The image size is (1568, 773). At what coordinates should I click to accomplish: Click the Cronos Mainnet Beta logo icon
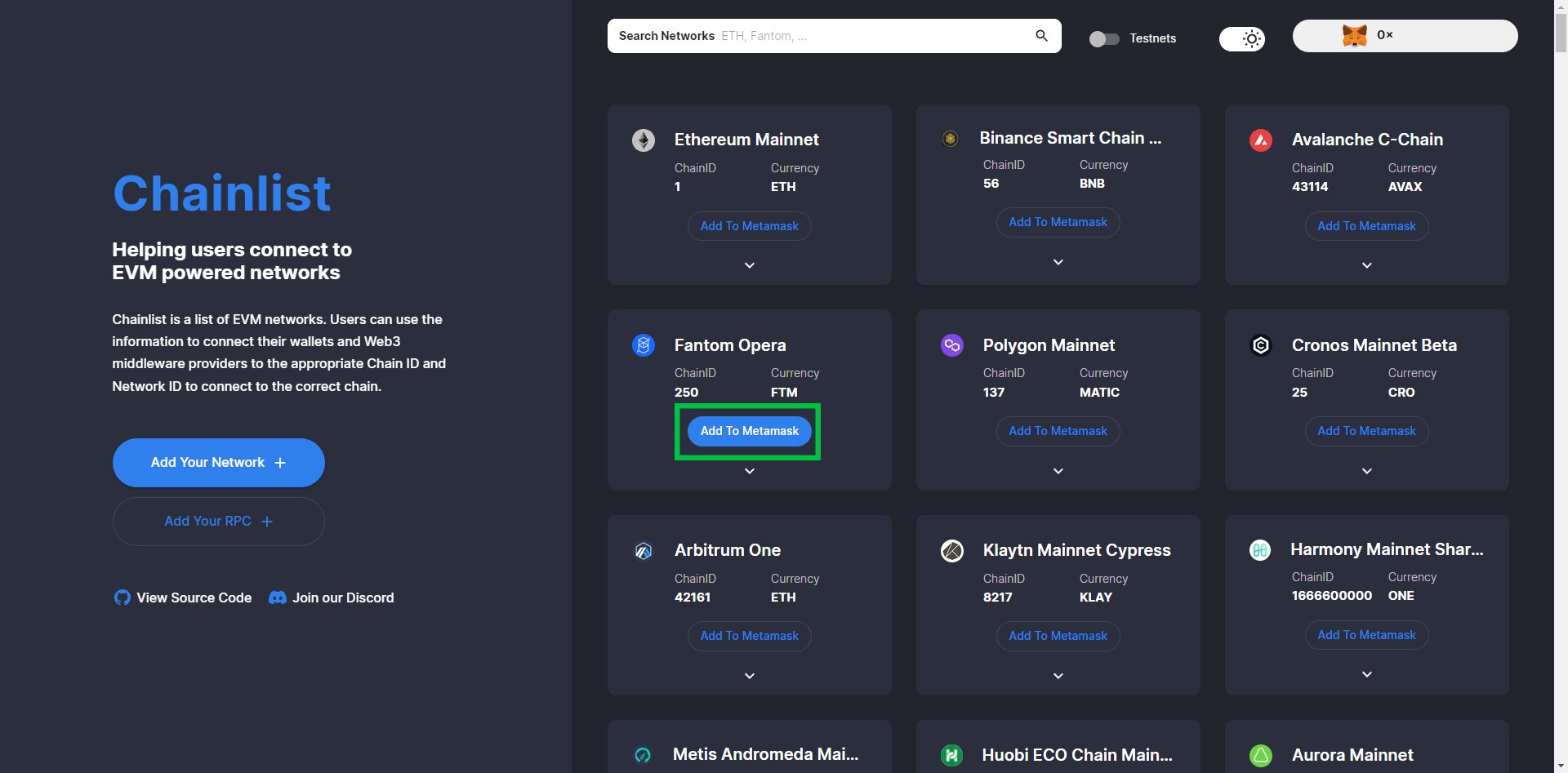[1261, 345]
